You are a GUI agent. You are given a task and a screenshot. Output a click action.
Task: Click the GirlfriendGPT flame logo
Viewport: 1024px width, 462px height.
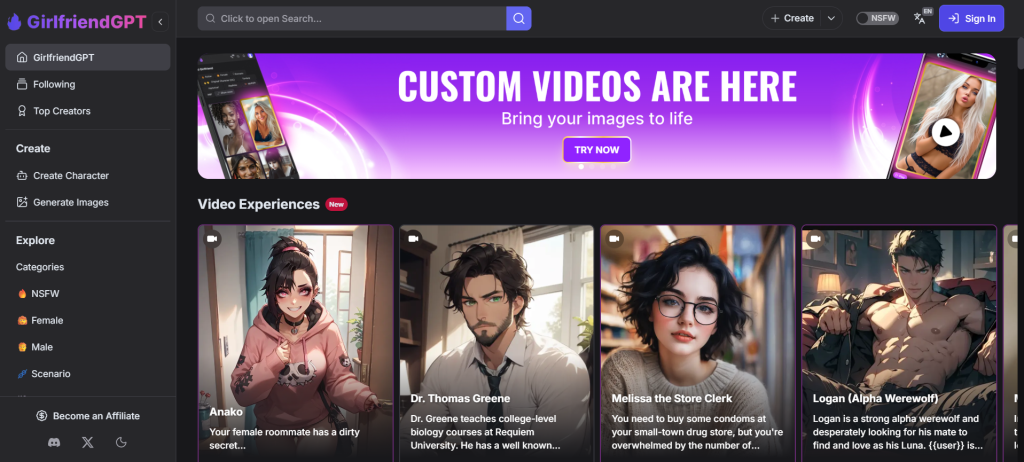pos(14,22)
